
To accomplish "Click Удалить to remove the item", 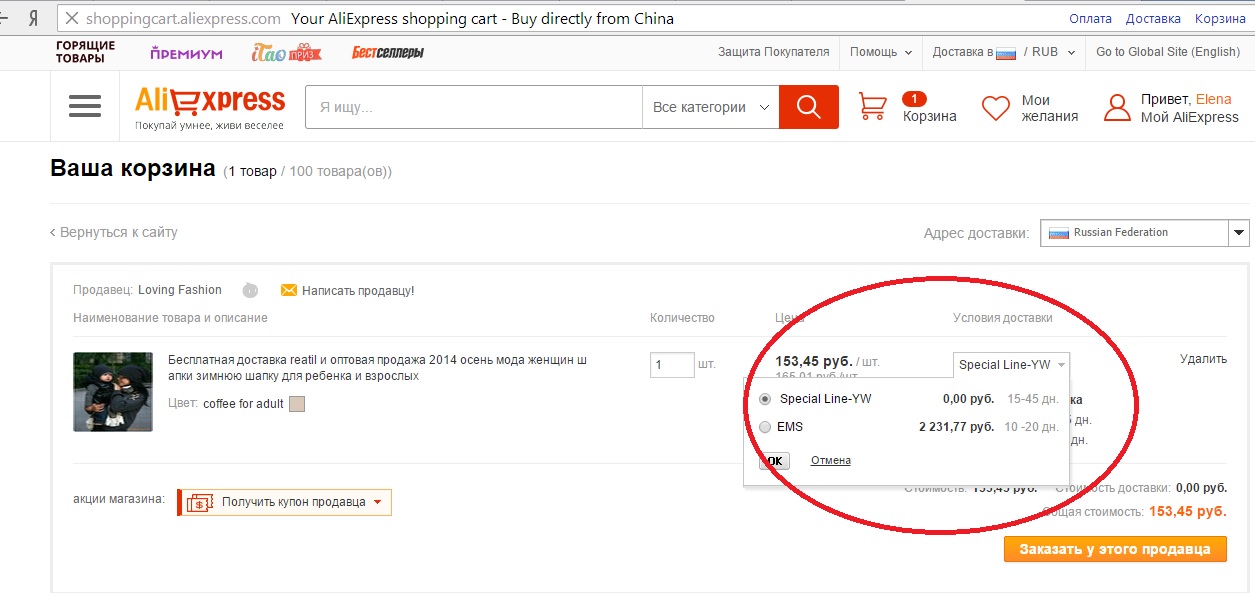I will point(1203,359).
